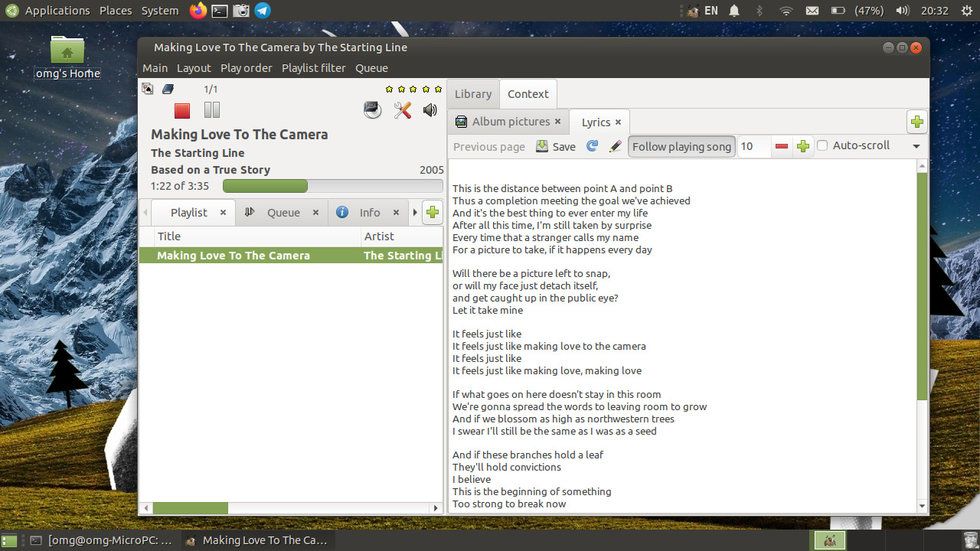Click the Save lyrics button
Viewport: 980px width, 551px height.
556,146
